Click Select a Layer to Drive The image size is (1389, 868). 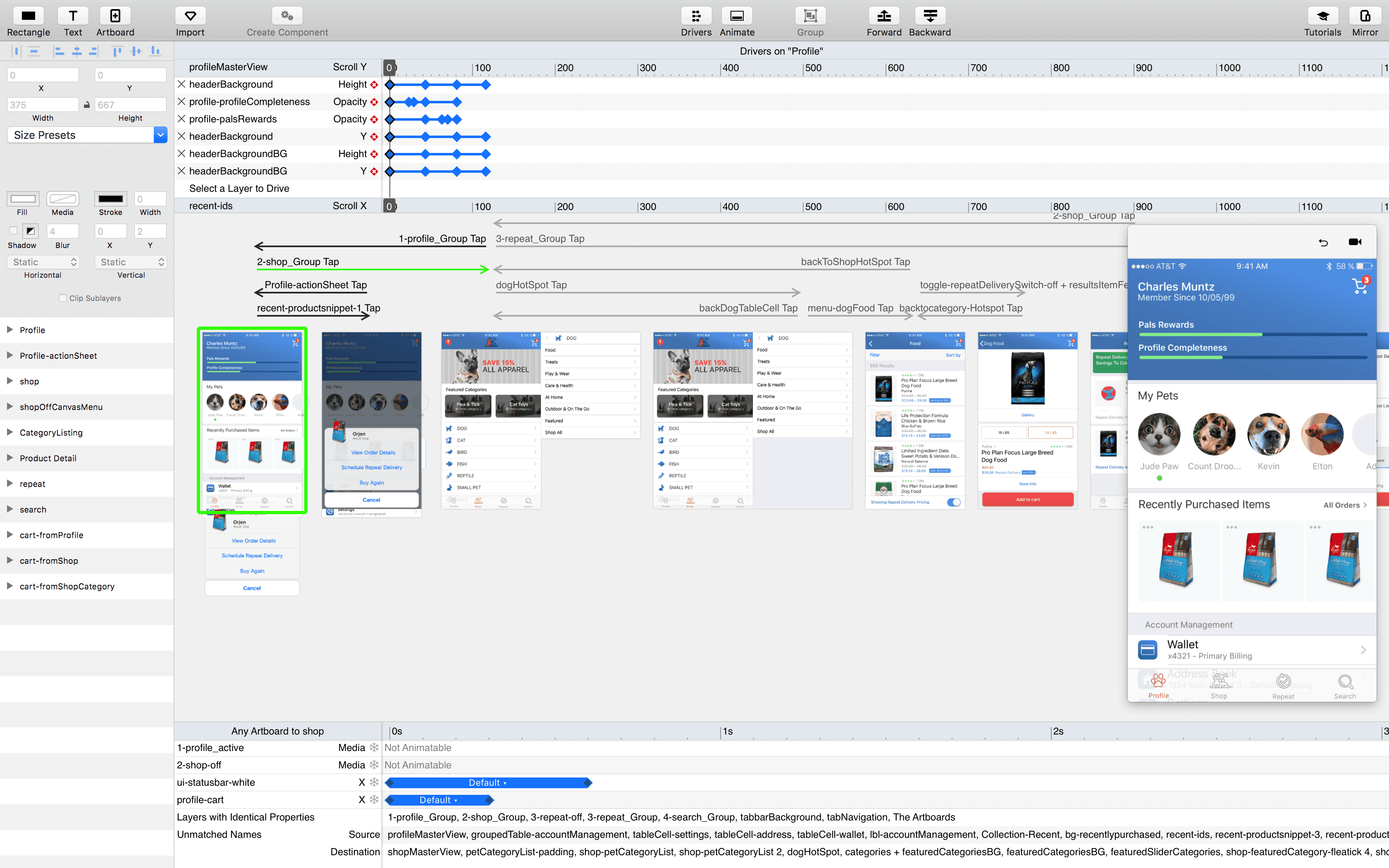point(239,188)
